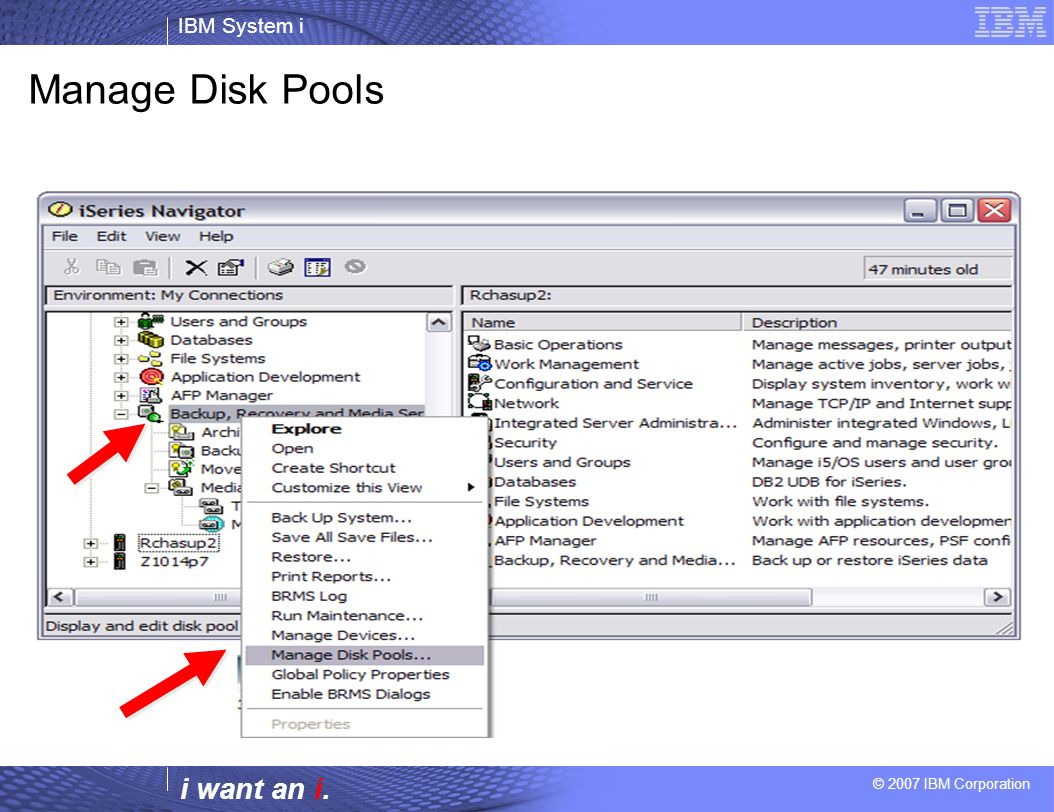
Task: Click the Refresh view toolbar icon
Action: click(x=317, y=268)
